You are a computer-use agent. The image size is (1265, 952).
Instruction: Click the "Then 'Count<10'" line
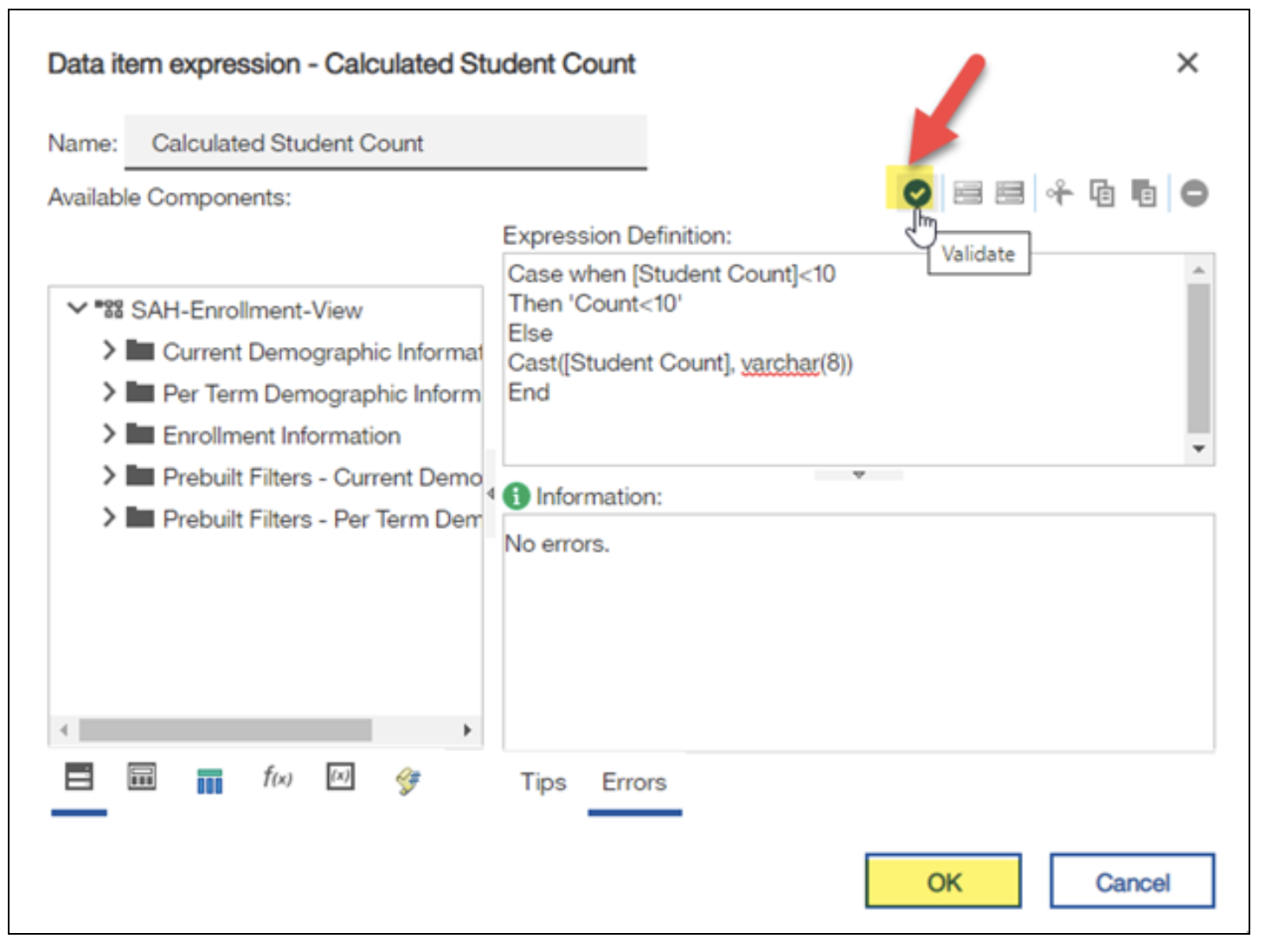tap(595, 303)
